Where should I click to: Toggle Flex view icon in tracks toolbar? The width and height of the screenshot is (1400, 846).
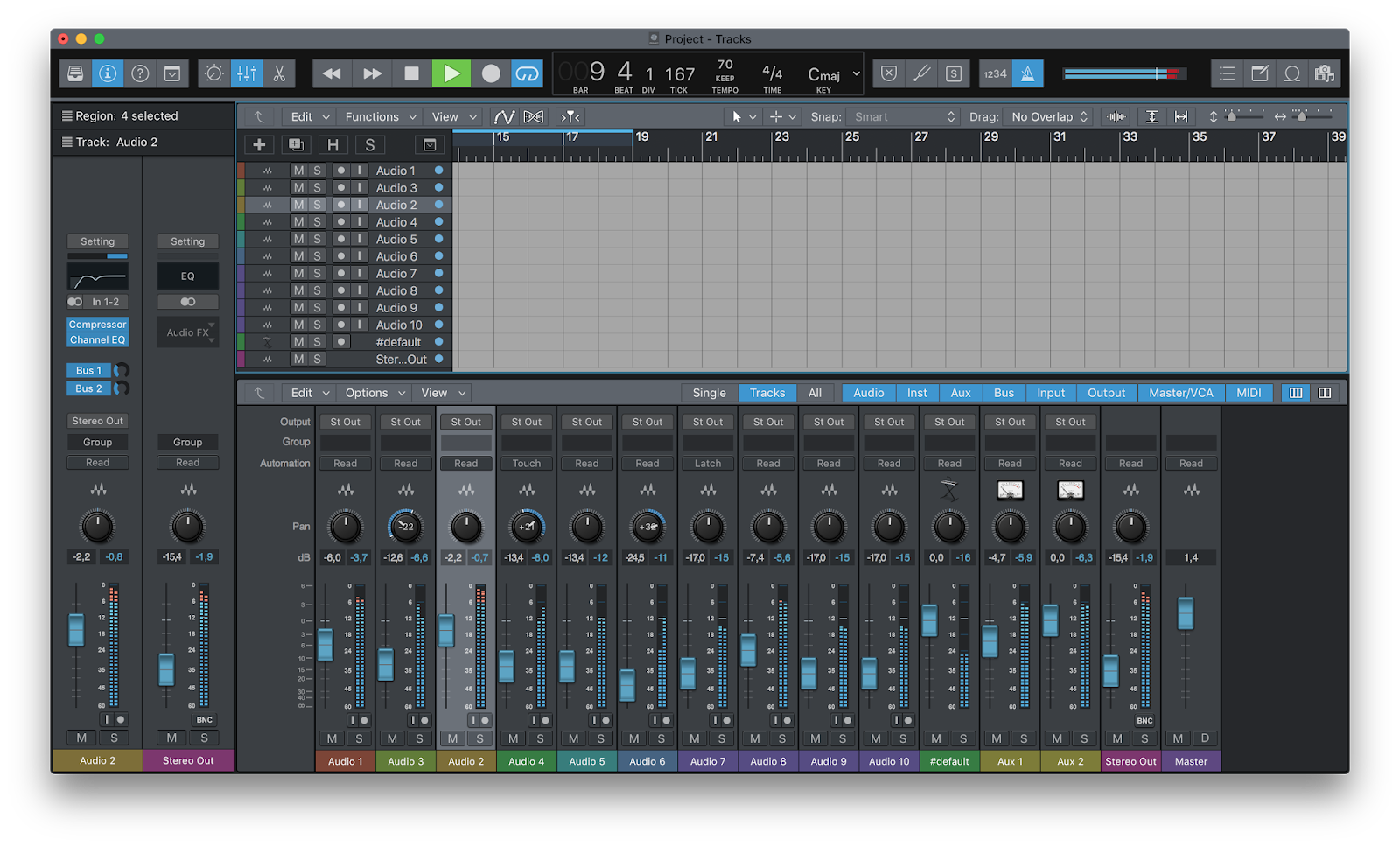point(533,116)
